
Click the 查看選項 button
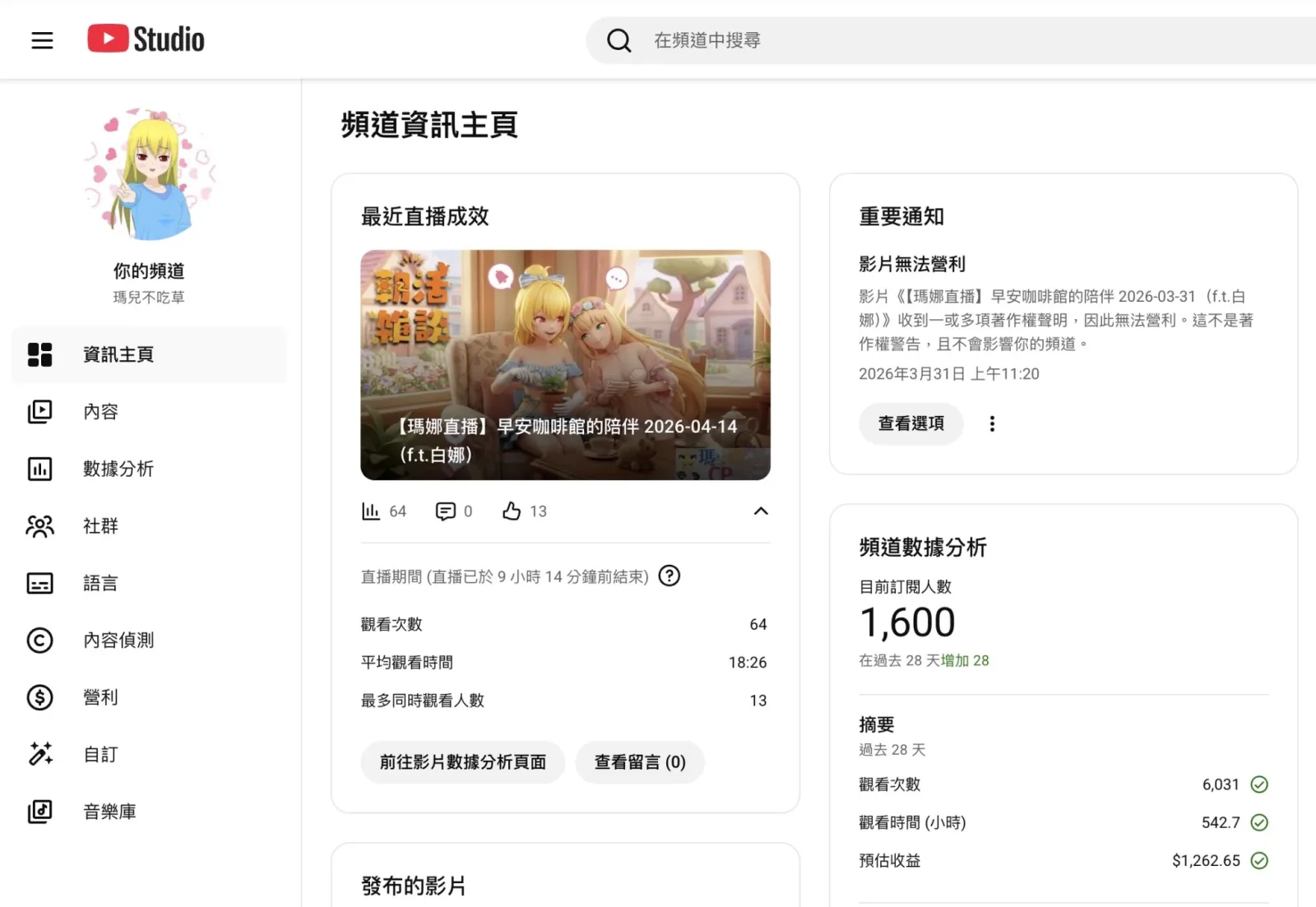[911, 423]
